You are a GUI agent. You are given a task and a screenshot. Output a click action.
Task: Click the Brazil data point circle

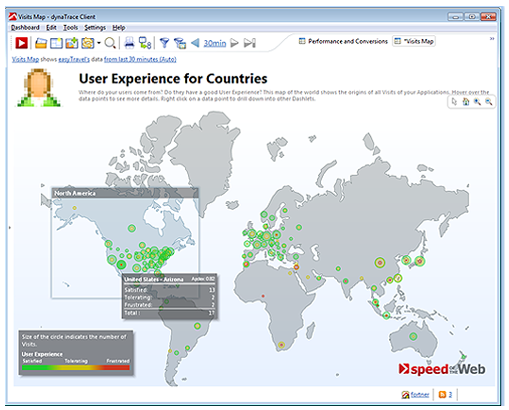197,326
